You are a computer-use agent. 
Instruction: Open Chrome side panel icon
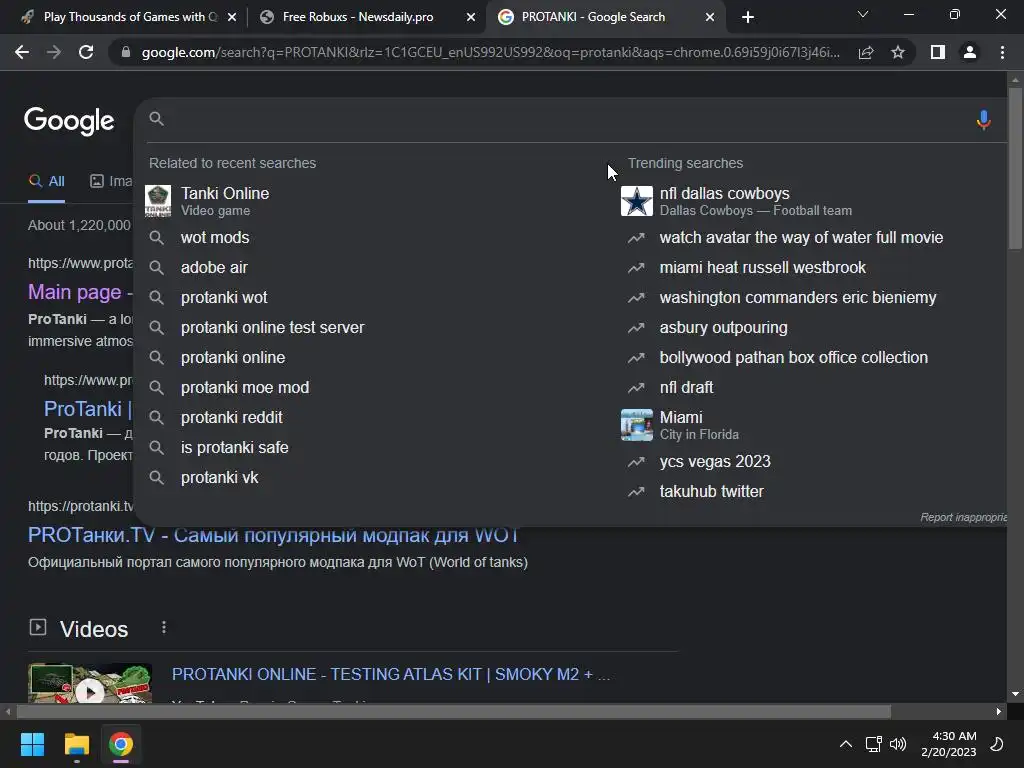click(938, 52)
